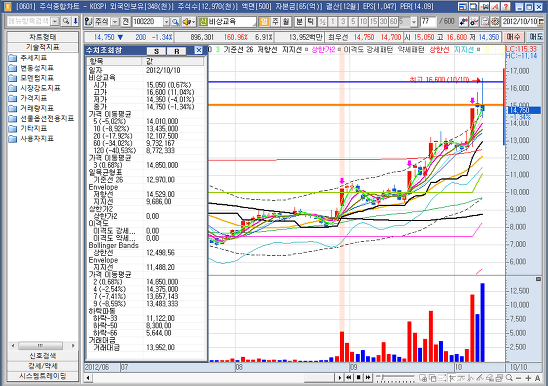Open the 강세/약세 panel tab
The height and width of the screenshot is (386, 548).
pyautogui.click(x=43, y=366)
